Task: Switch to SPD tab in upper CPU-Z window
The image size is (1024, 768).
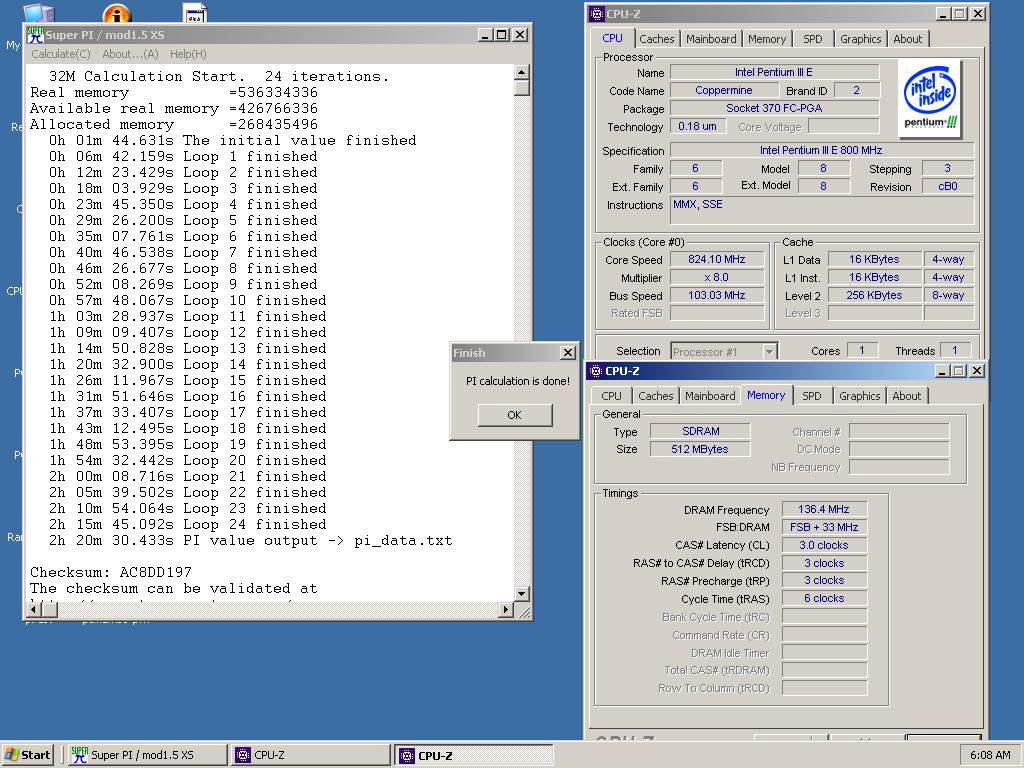Action: tap(812, 39)
